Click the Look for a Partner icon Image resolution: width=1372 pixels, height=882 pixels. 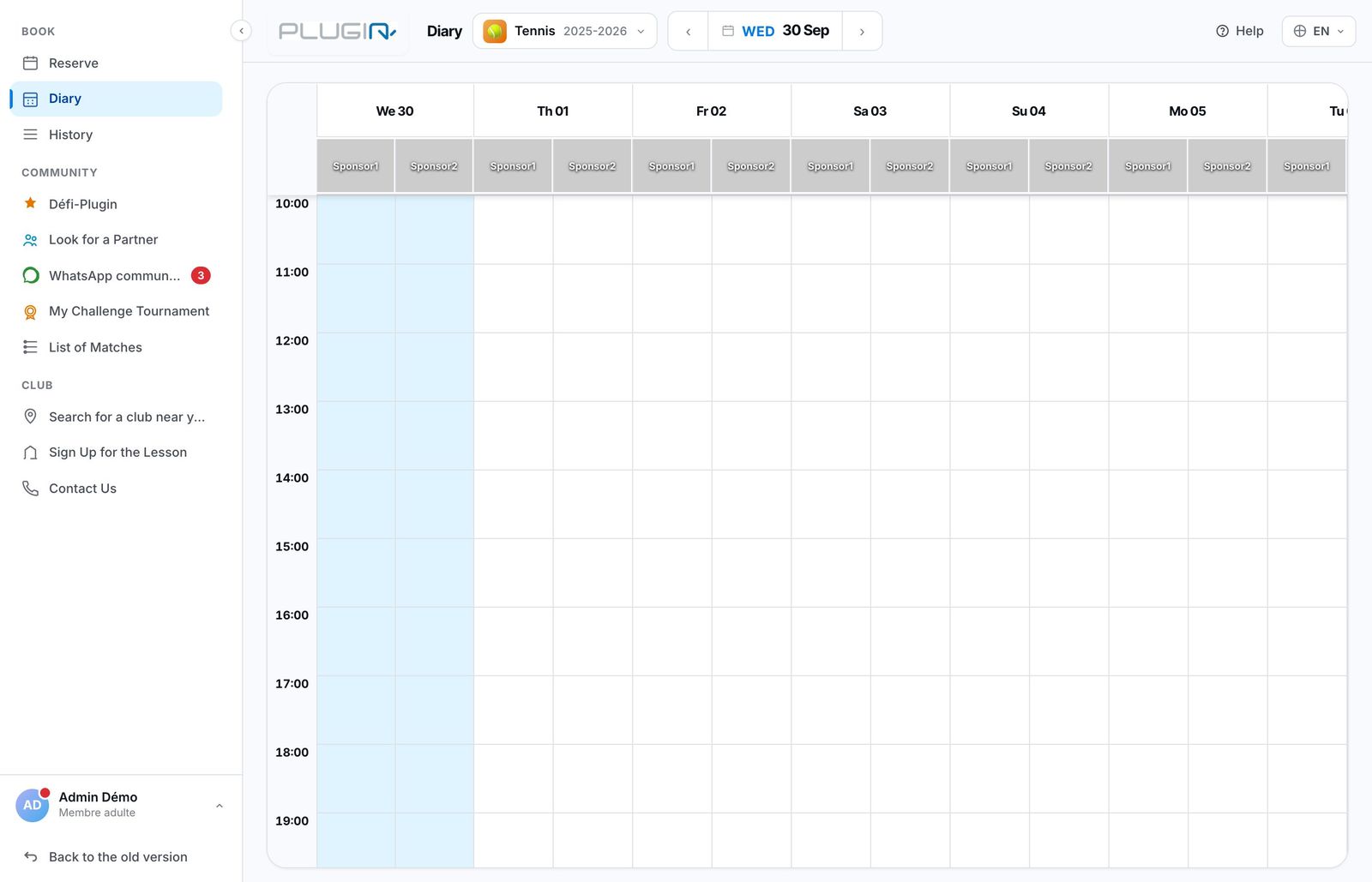30,240
